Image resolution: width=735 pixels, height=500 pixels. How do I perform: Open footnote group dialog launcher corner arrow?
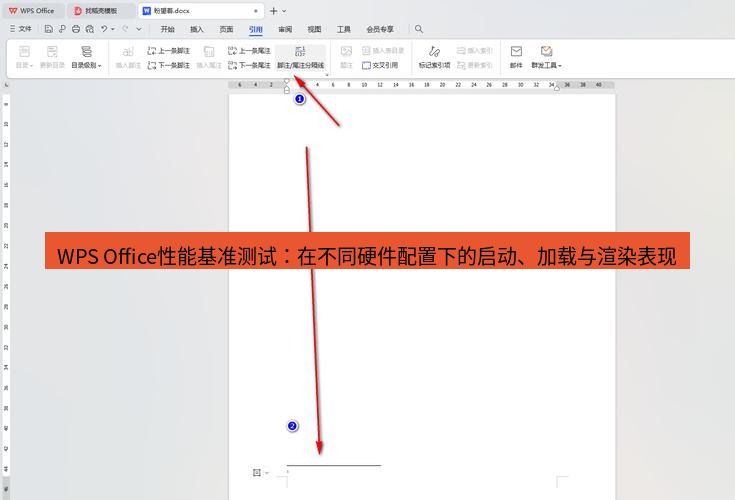click(x=327, y=74)
